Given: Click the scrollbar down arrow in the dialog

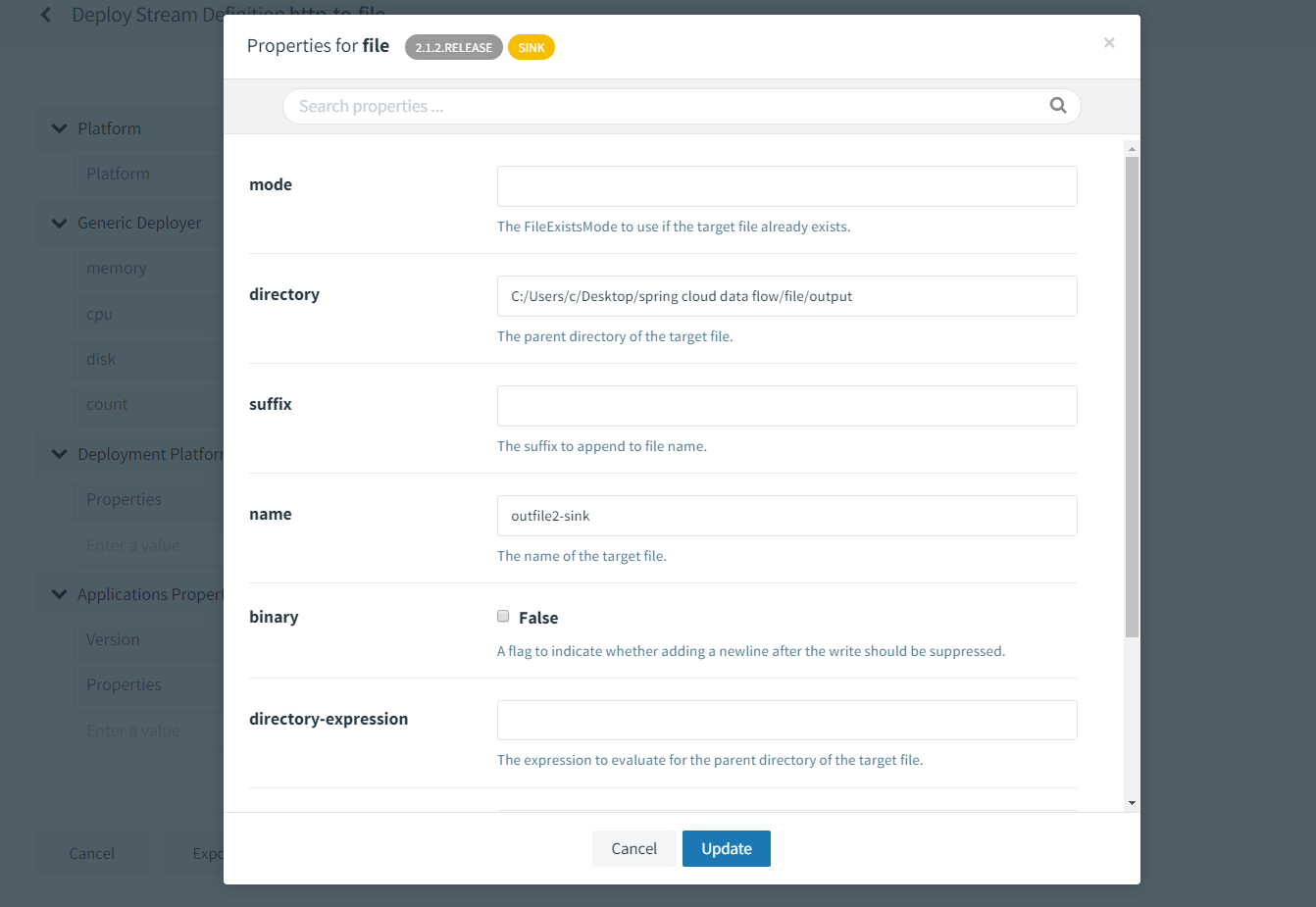Looking at the screenshot, I should point(1131,801).
